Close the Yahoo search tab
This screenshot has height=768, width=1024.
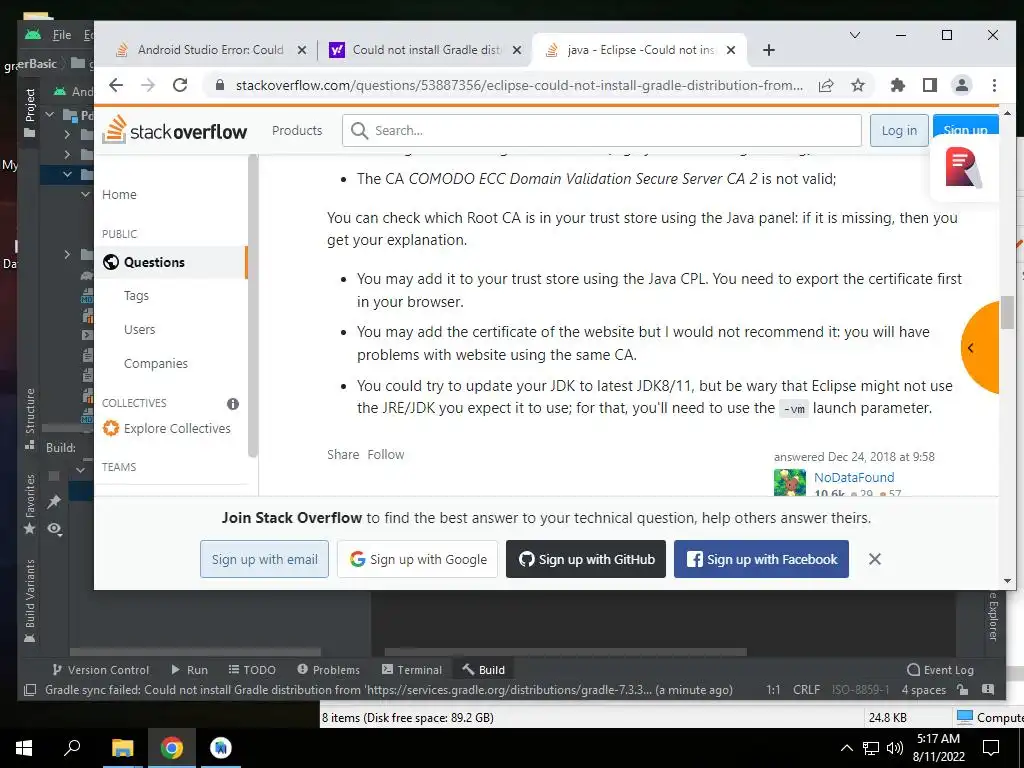pos(517,50)
